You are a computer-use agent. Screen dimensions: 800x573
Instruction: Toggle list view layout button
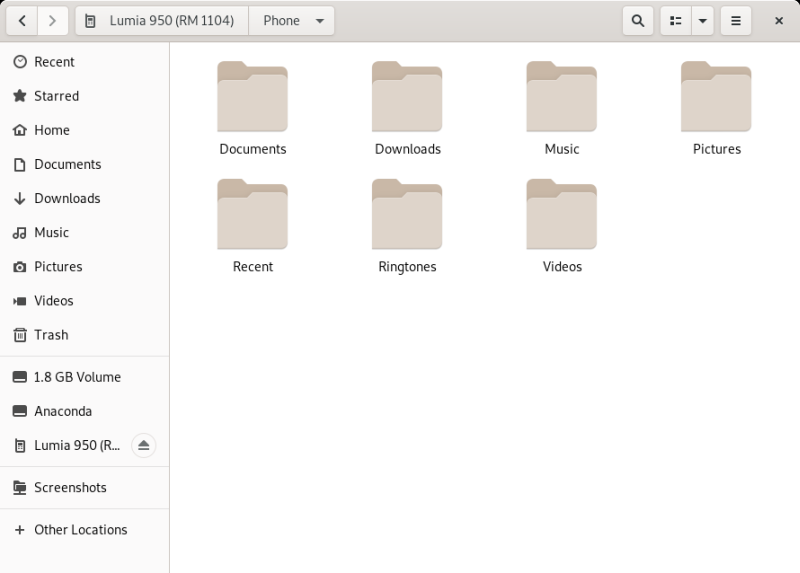tap(676, 21)
